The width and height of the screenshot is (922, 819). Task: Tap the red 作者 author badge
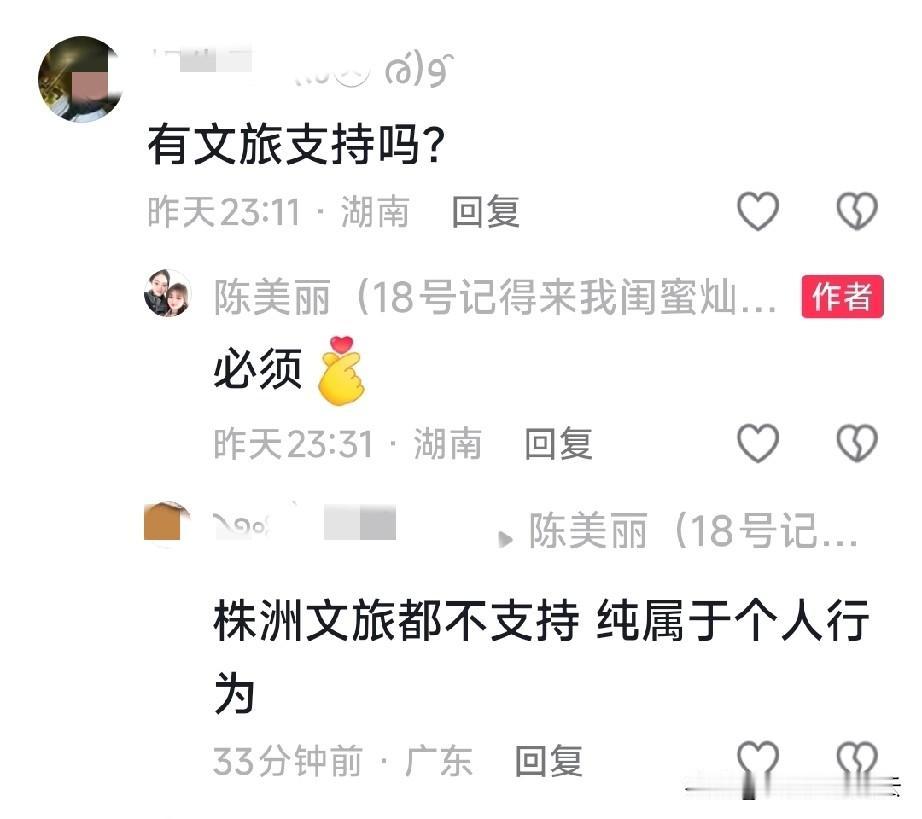click(x=842, y=296)
